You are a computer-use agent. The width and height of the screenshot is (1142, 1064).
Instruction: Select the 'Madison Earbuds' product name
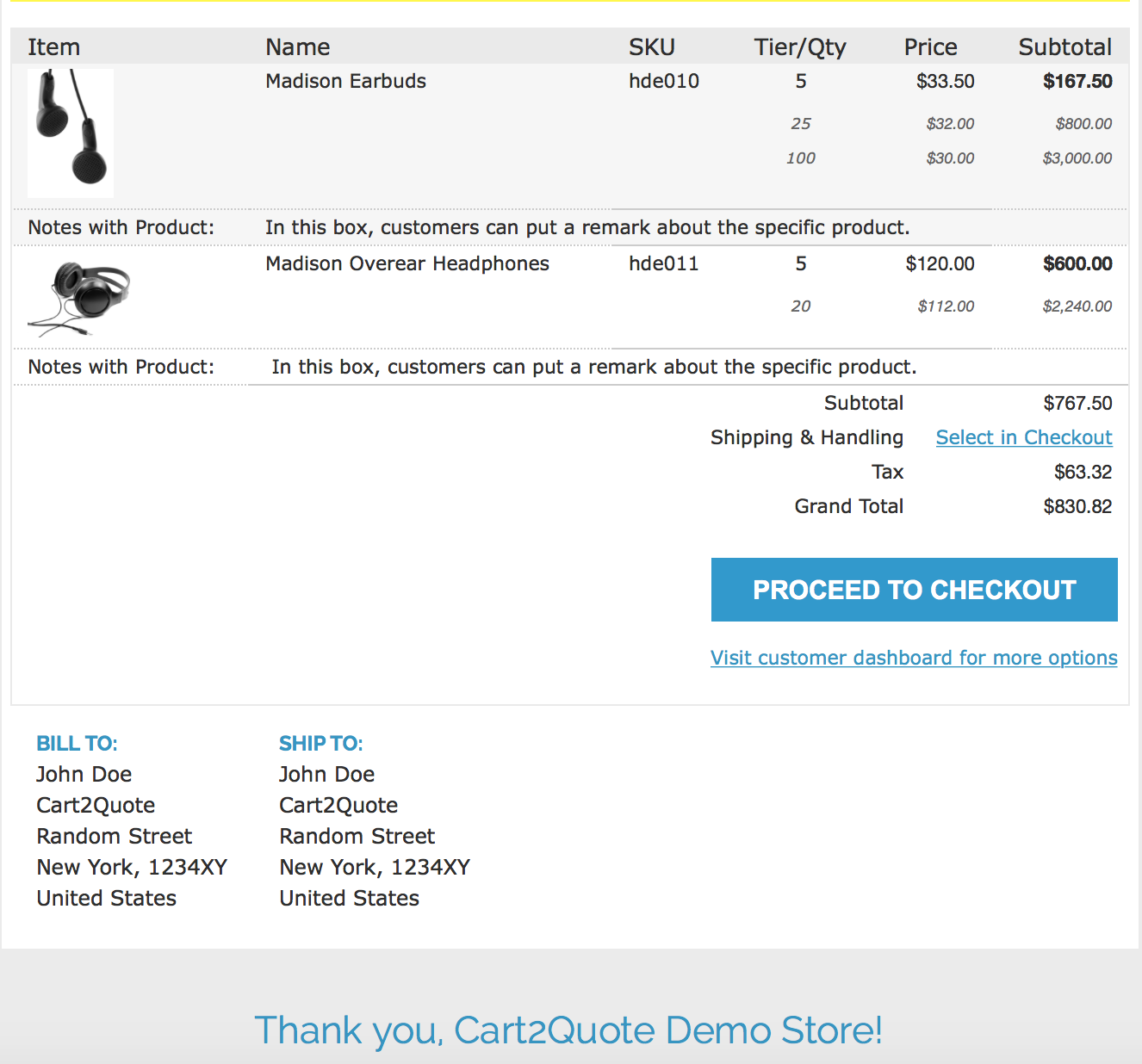tap(345, 81)
